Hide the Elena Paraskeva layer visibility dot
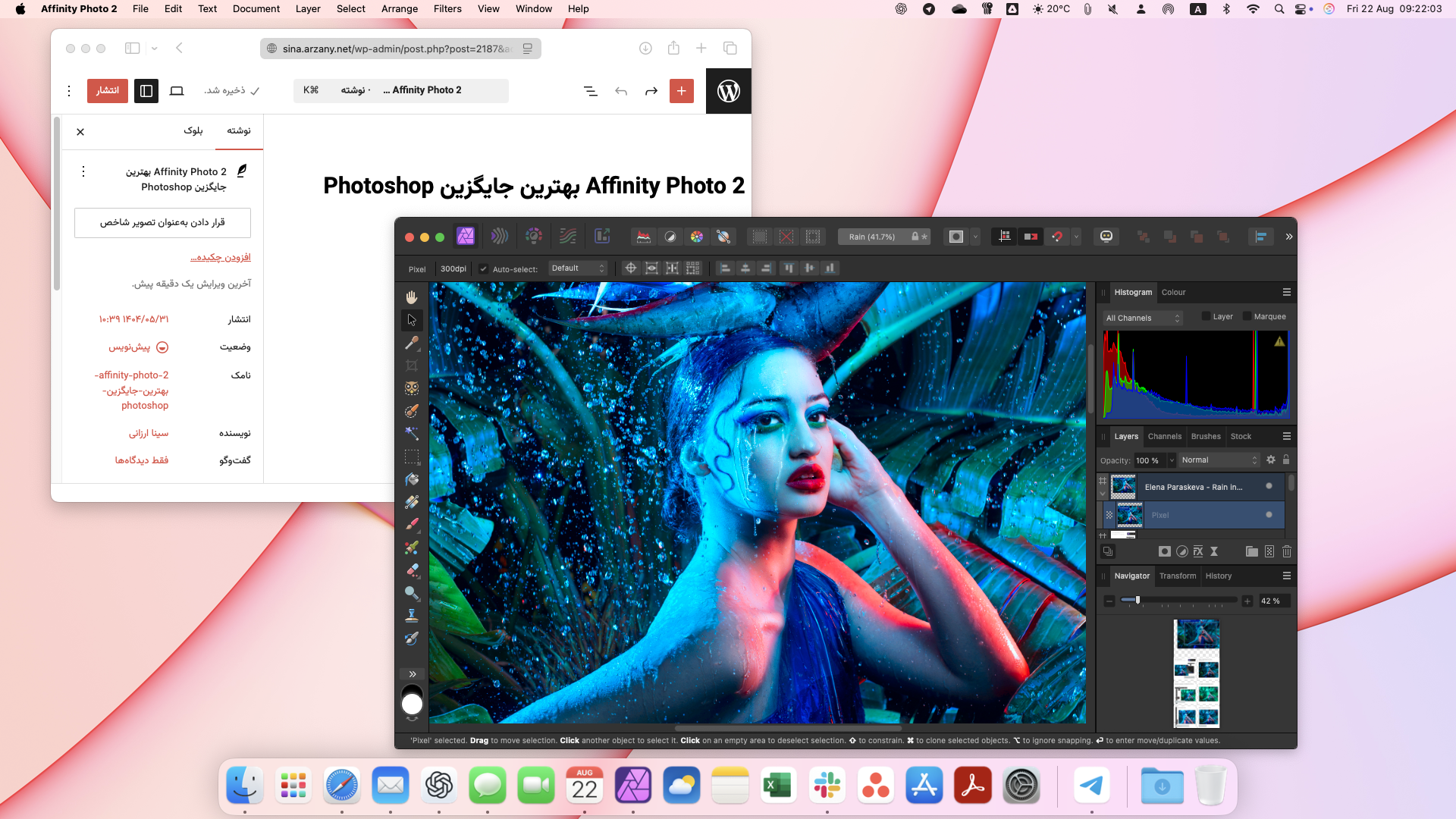 tap(1269, 486)
